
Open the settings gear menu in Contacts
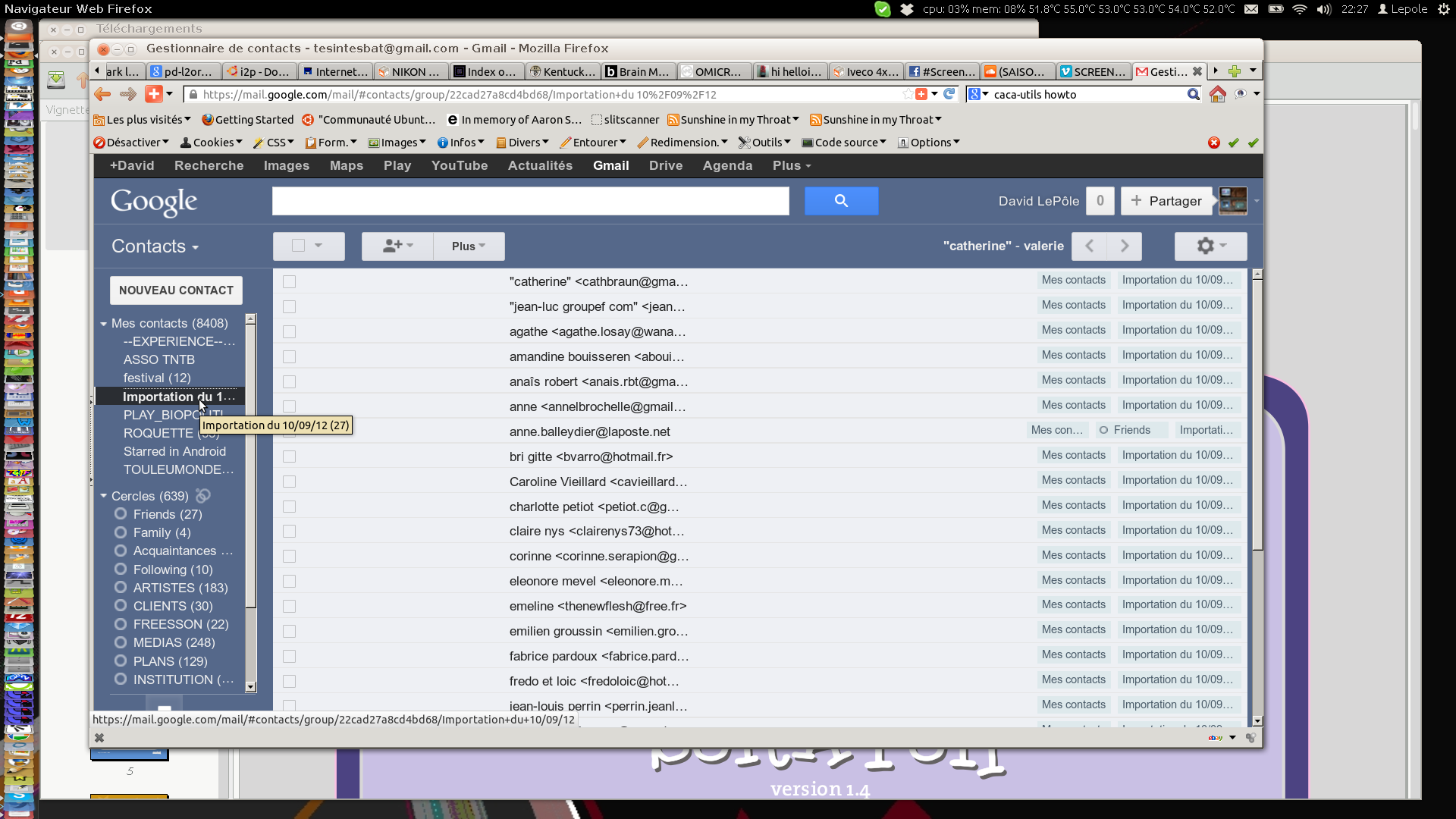pos(1210,246)
